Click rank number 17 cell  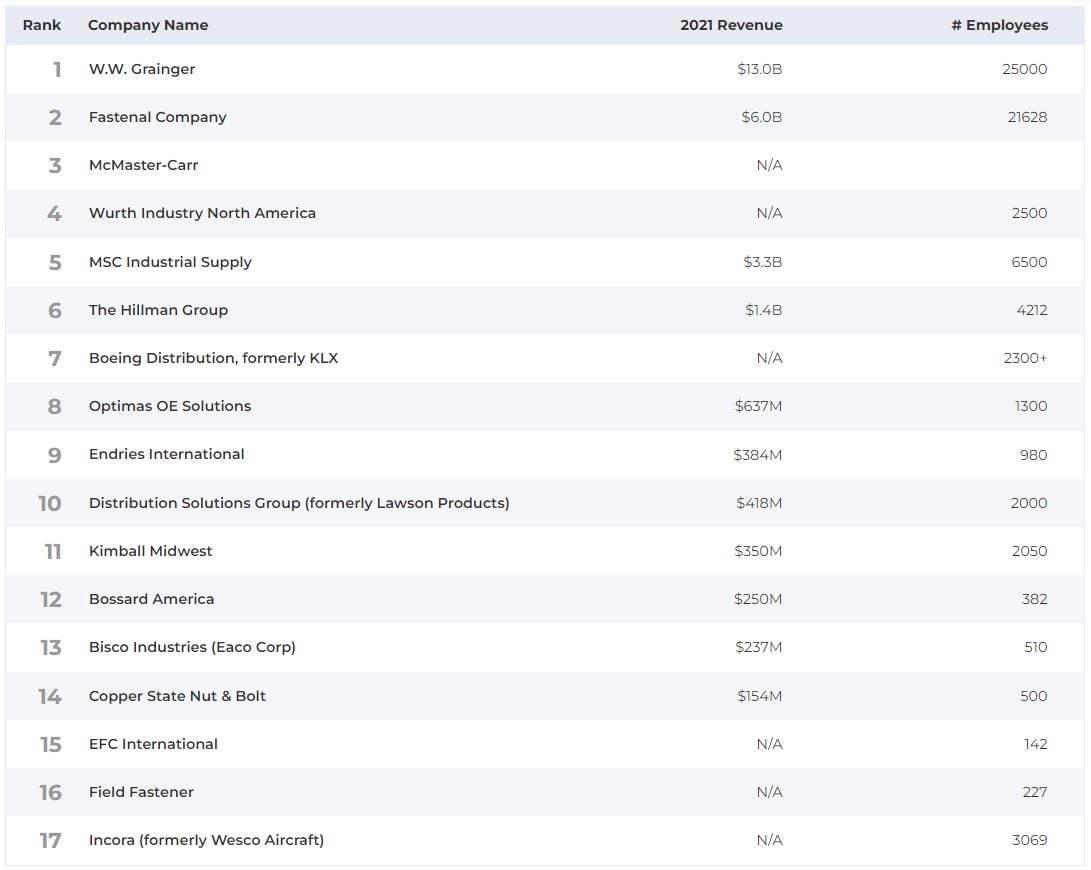[50, 841]
